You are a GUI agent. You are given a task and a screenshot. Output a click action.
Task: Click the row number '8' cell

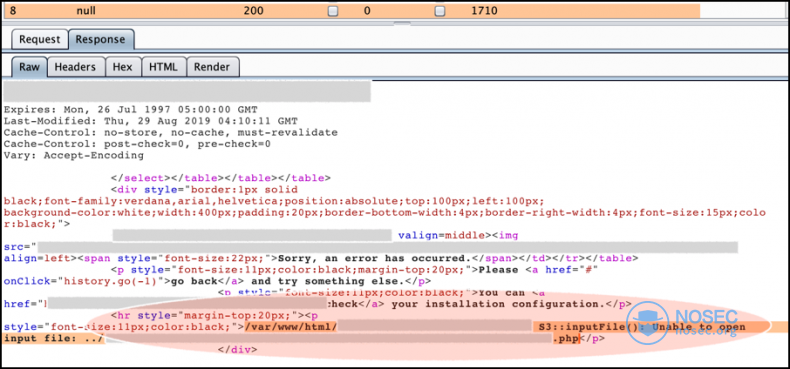click(13, 11)
